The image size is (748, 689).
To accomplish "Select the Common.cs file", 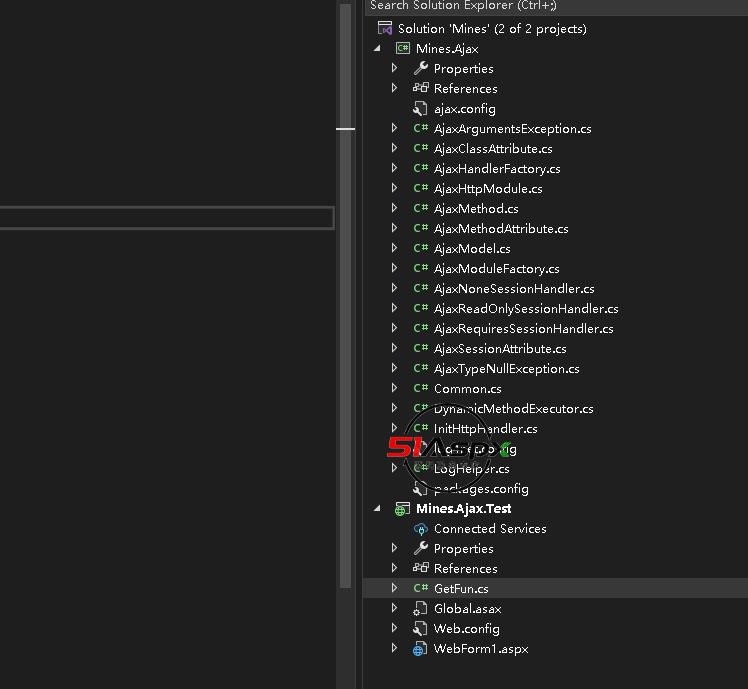I will (x=468, y=388).
